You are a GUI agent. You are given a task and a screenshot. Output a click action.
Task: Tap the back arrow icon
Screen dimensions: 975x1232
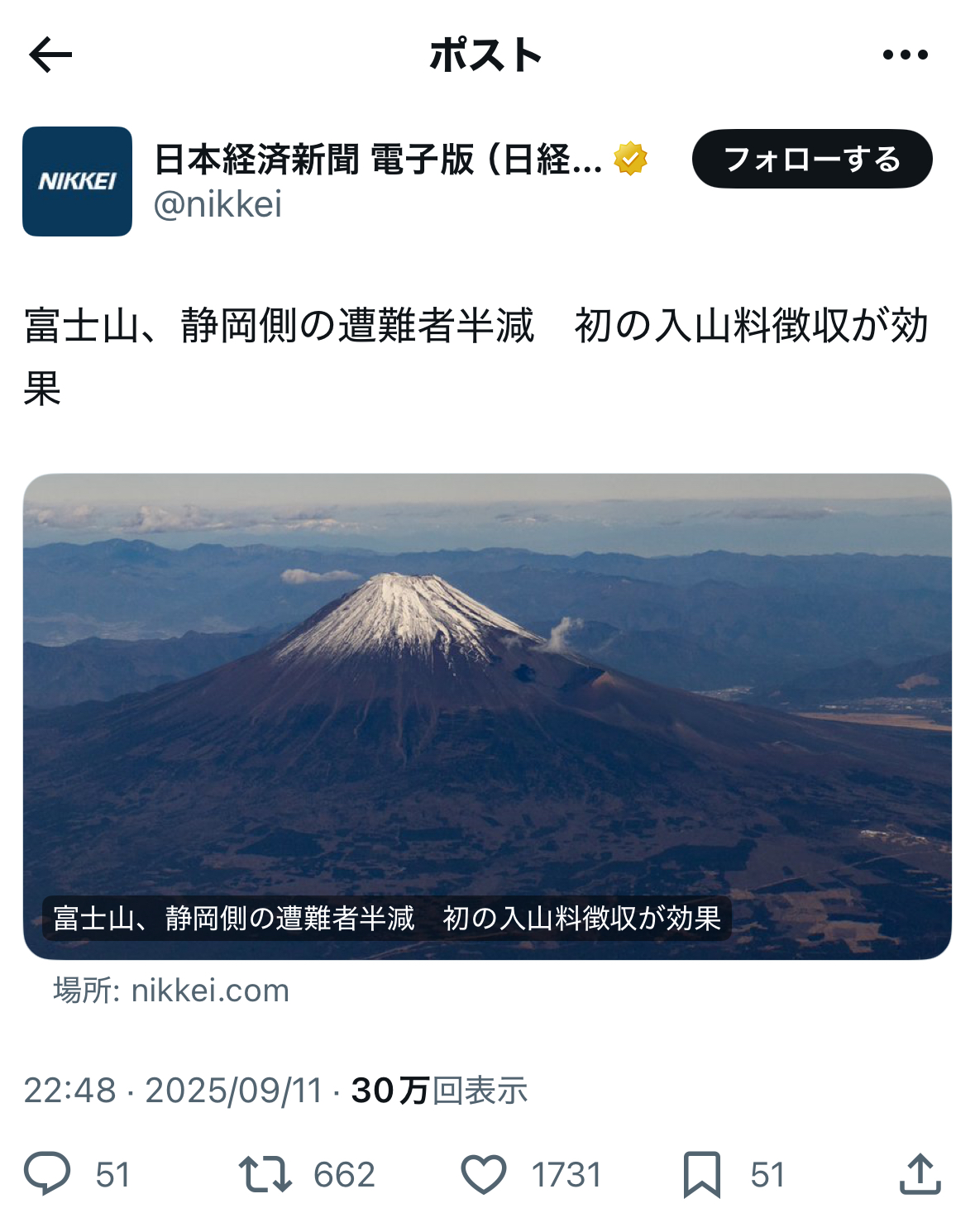tap(50, 55)
